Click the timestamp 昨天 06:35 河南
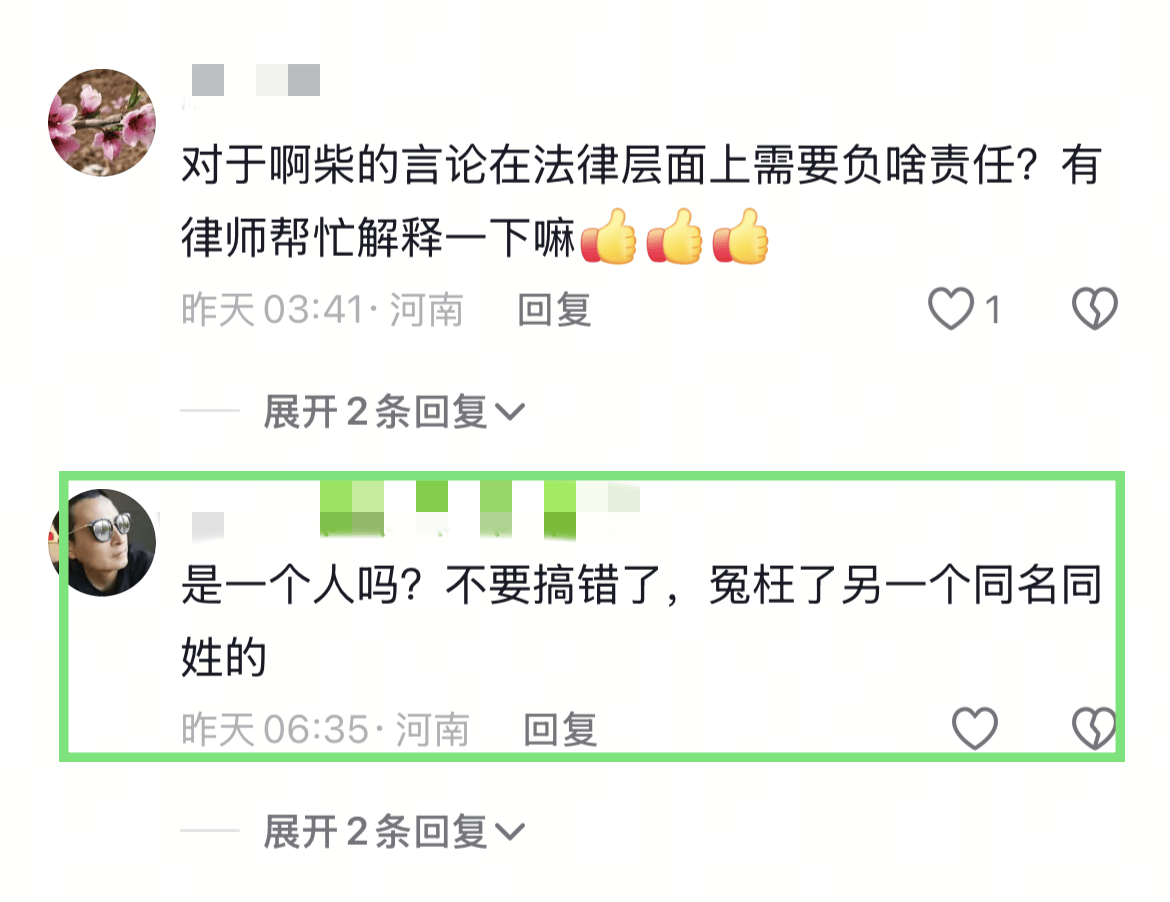The image size is (1170, 902). click(325, 729)
